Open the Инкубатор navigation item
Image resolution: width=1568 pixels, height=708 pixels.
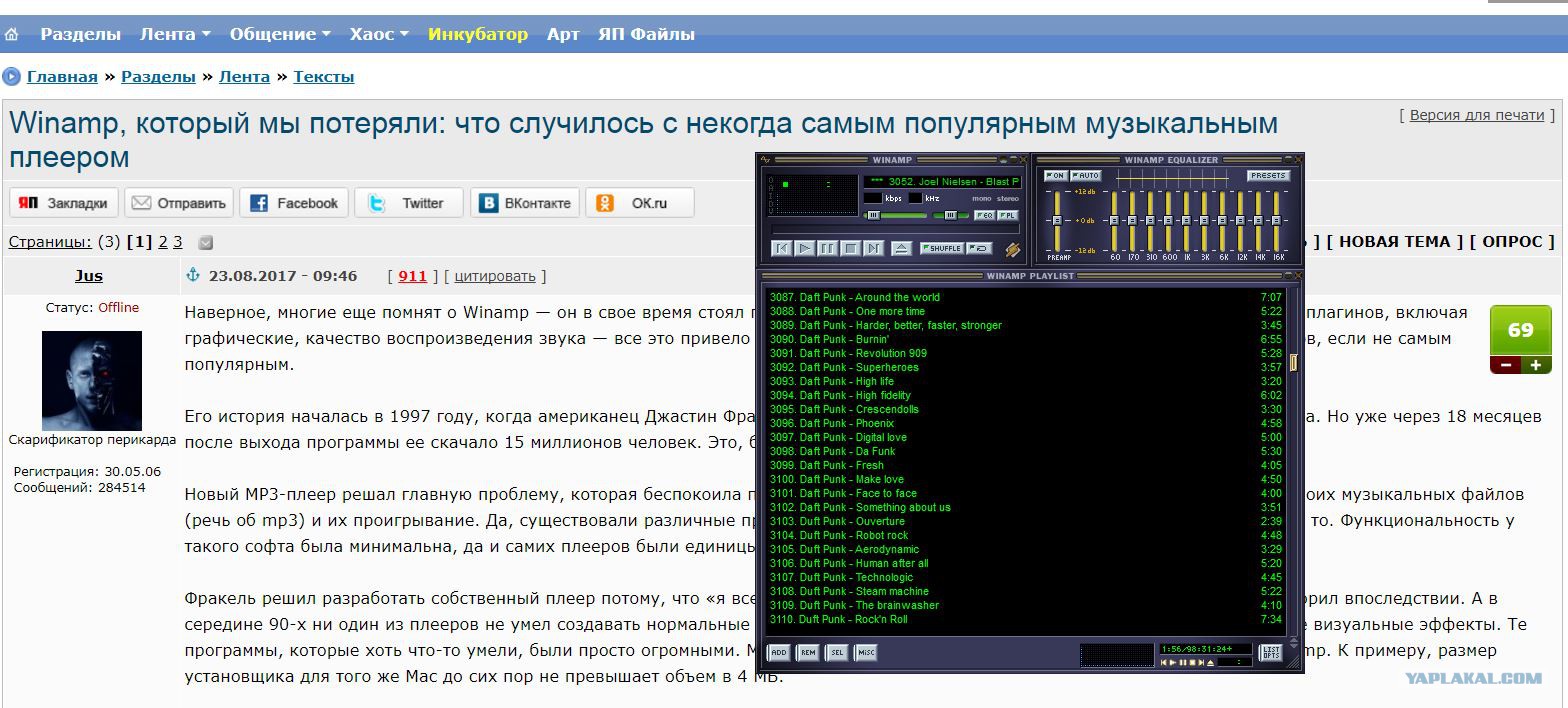pos(478,34)
